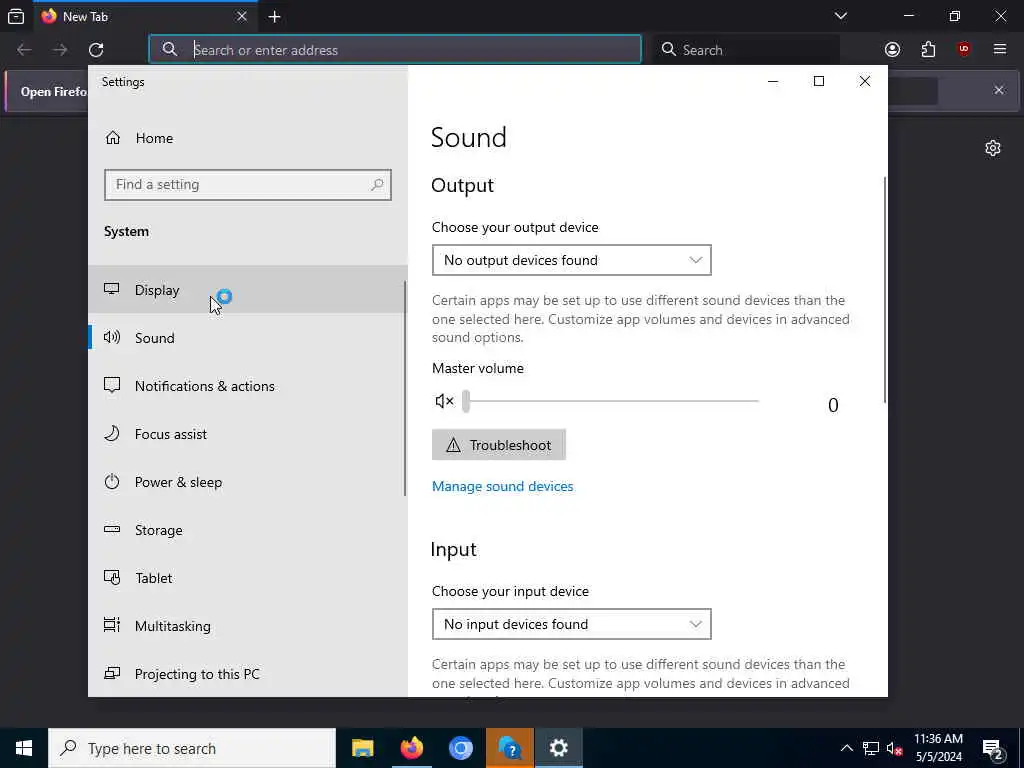Click the magnifier in Find a setting

click(x=377, y=185)
